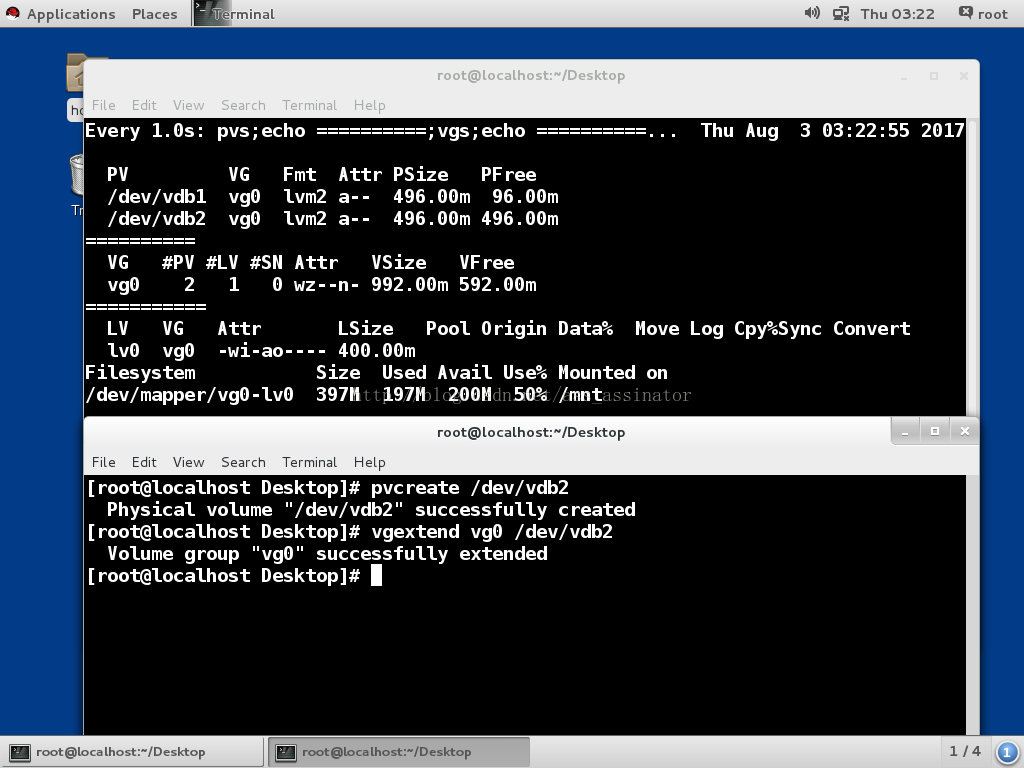
Task: Click 'vgextend vg0 /dev/vdb2' command text
Action: click(x=492, y=532)
